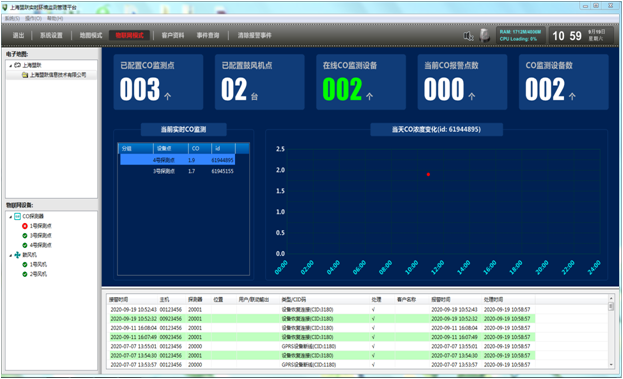Click the app shield icon in title bar
This screenshot has width=623, height=379.
(5, 7)
